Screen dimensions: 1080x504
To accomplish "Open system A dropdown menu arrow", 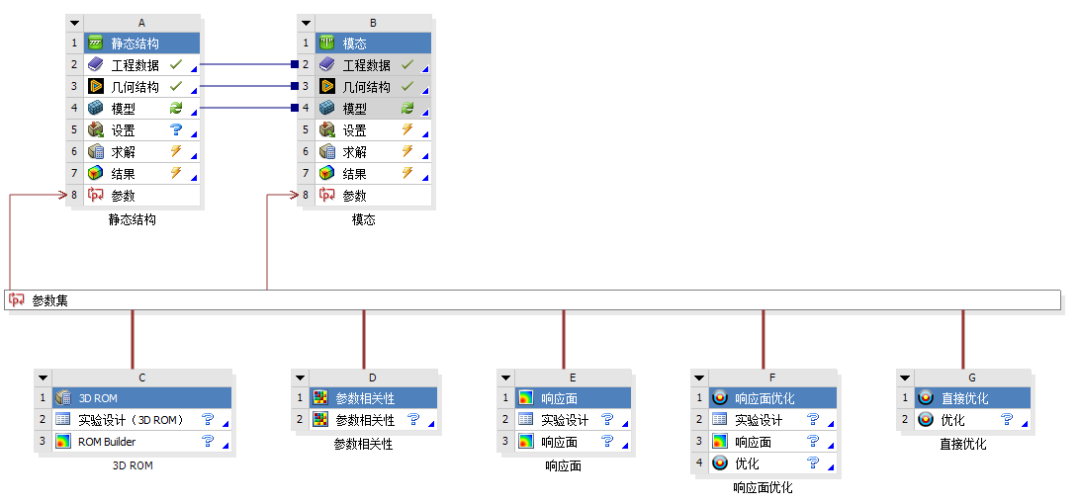I will click(x=75, y=23).
